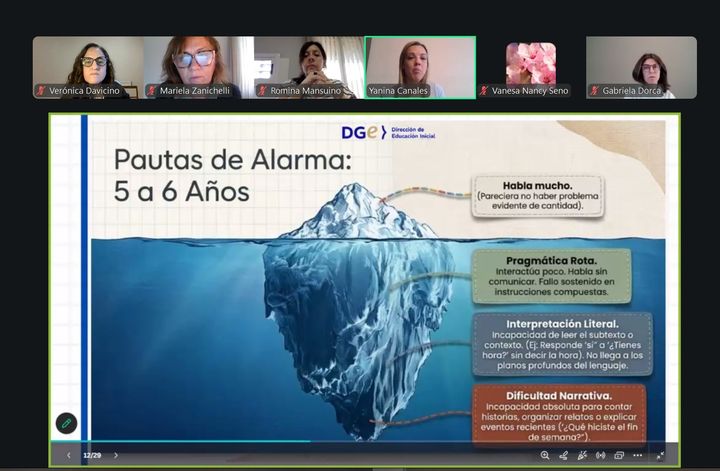Exit full screen with collapse arrows icon
720x471 pixels.
tap(660, 455)
